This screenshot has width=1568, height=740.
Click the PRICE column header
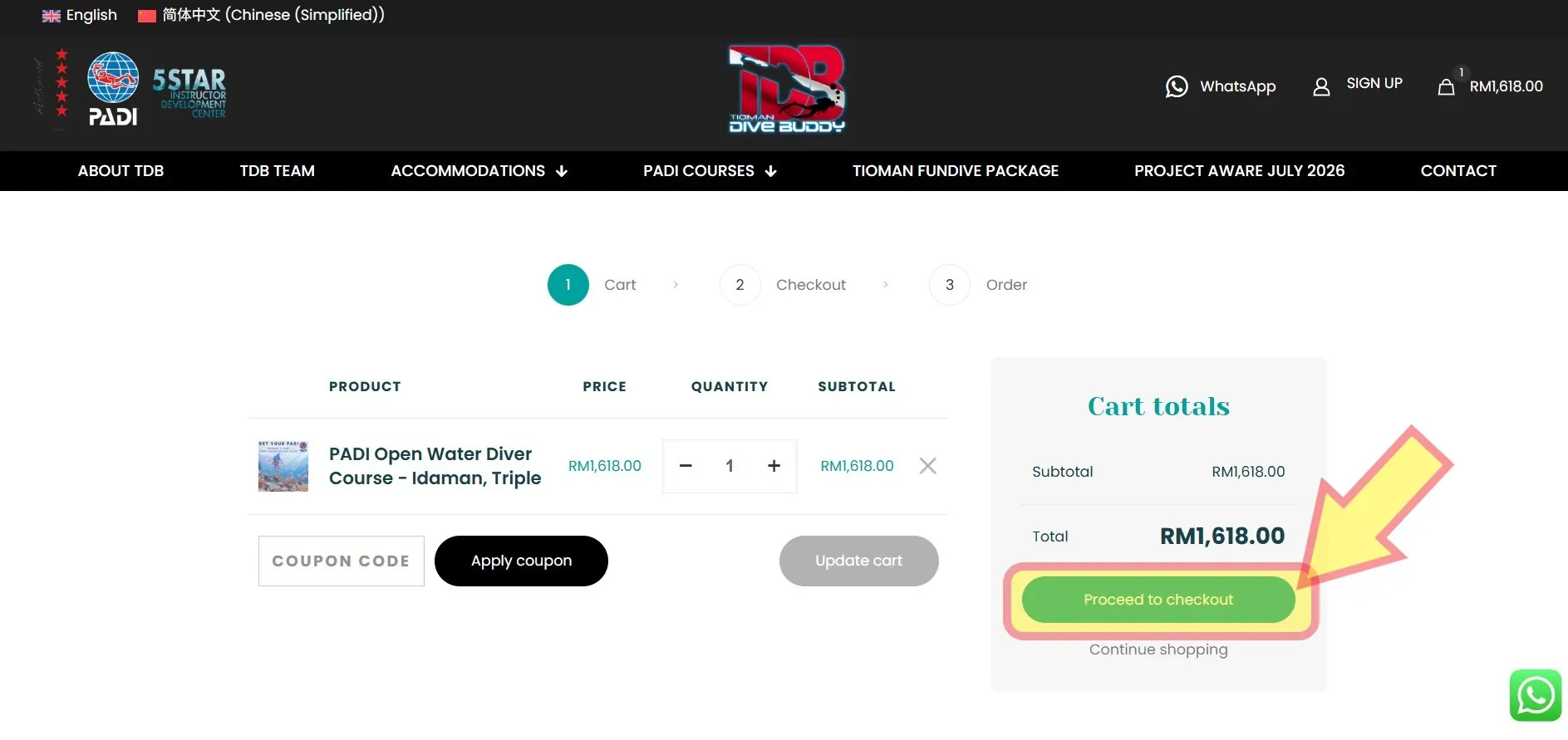[x=605, y=386]
